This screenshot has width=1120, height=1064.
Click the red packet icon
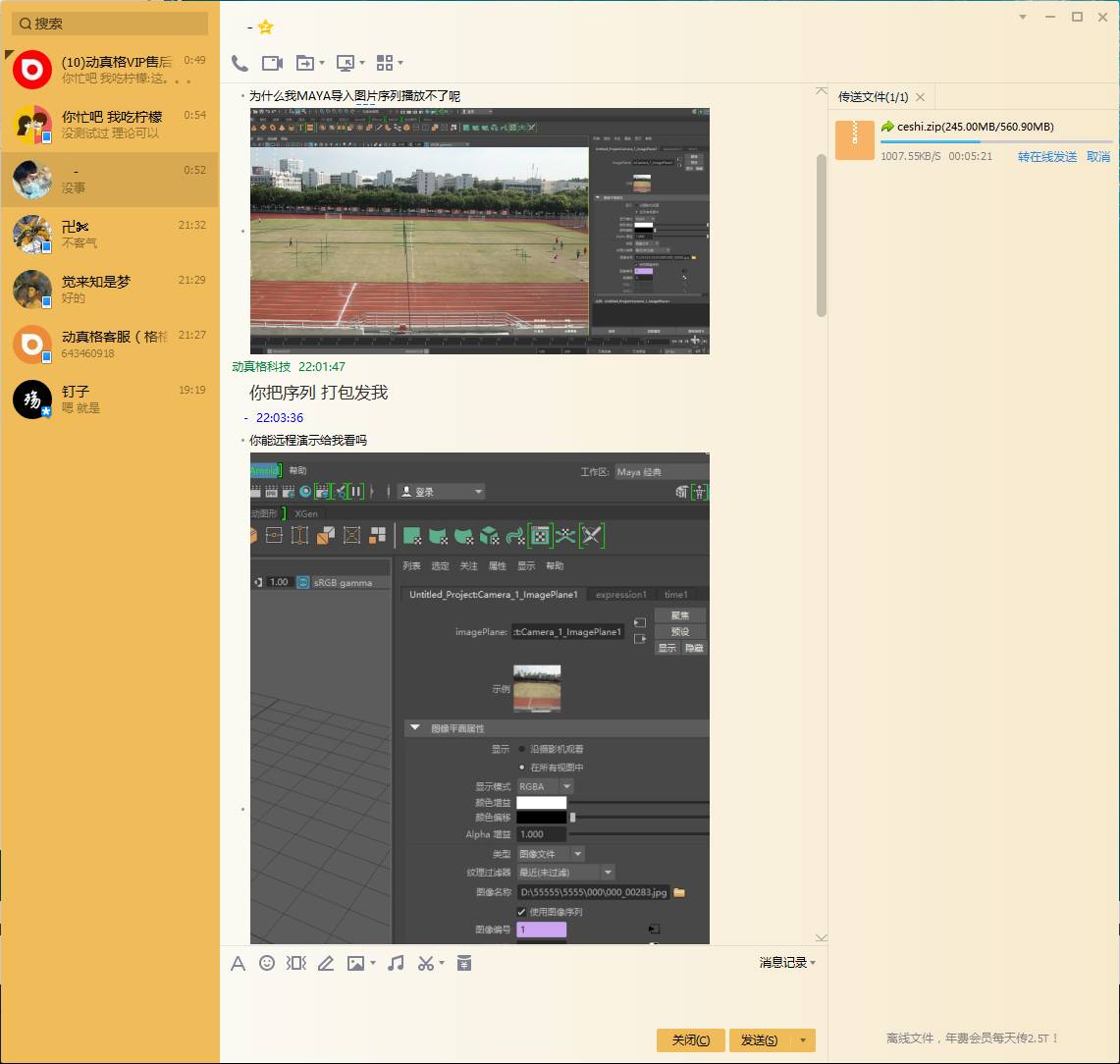tap(464, 963)
